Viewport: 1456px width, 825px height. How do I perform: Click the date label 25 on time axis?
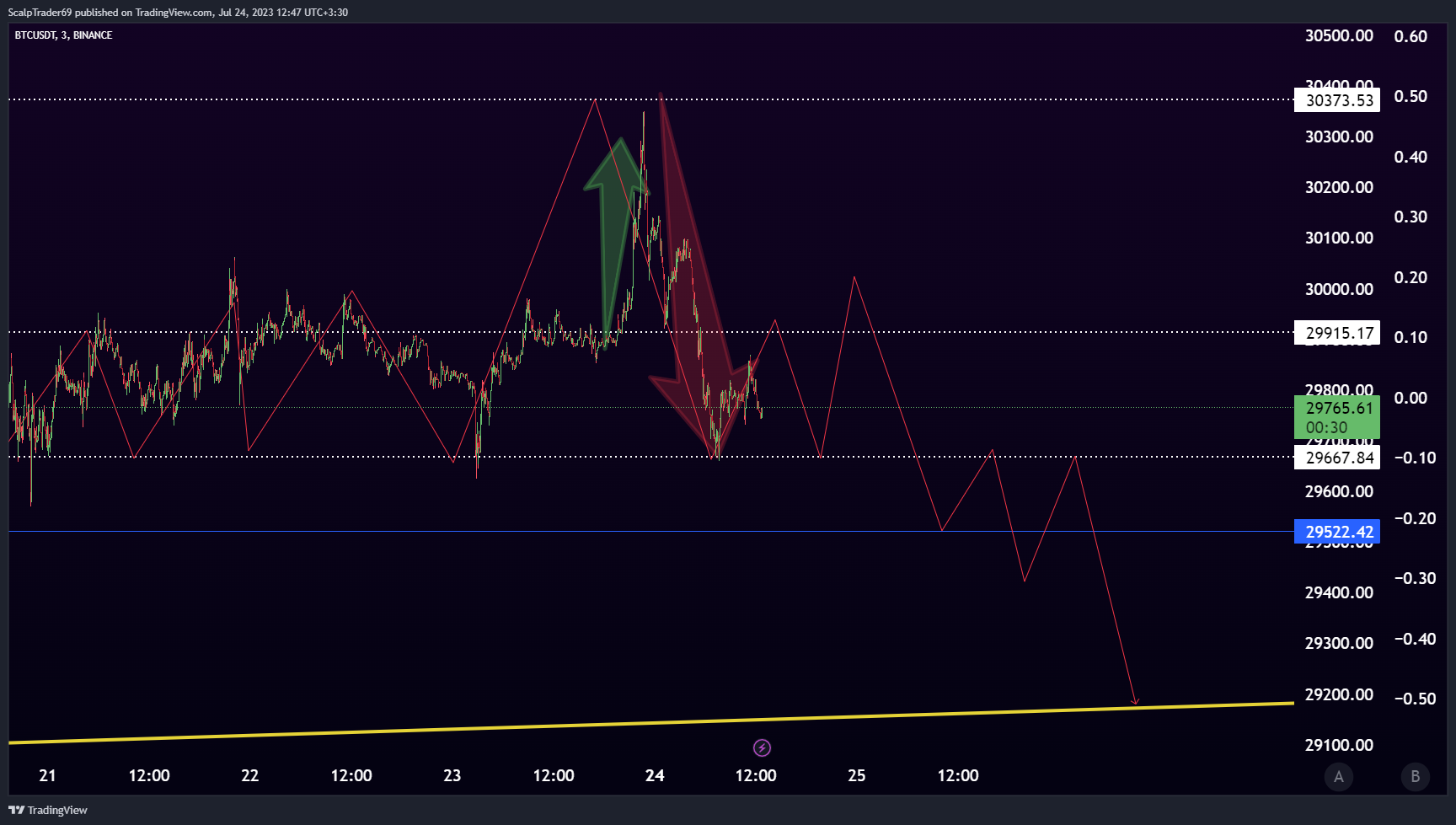point(856,775)
